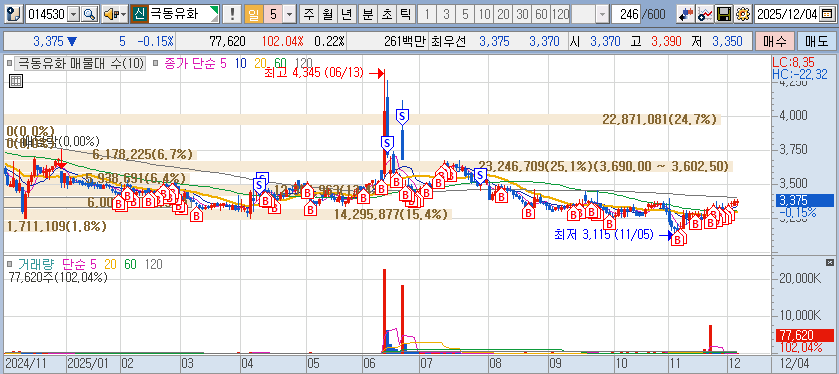Open stock search with the magnifier icon

click(89, 14)
